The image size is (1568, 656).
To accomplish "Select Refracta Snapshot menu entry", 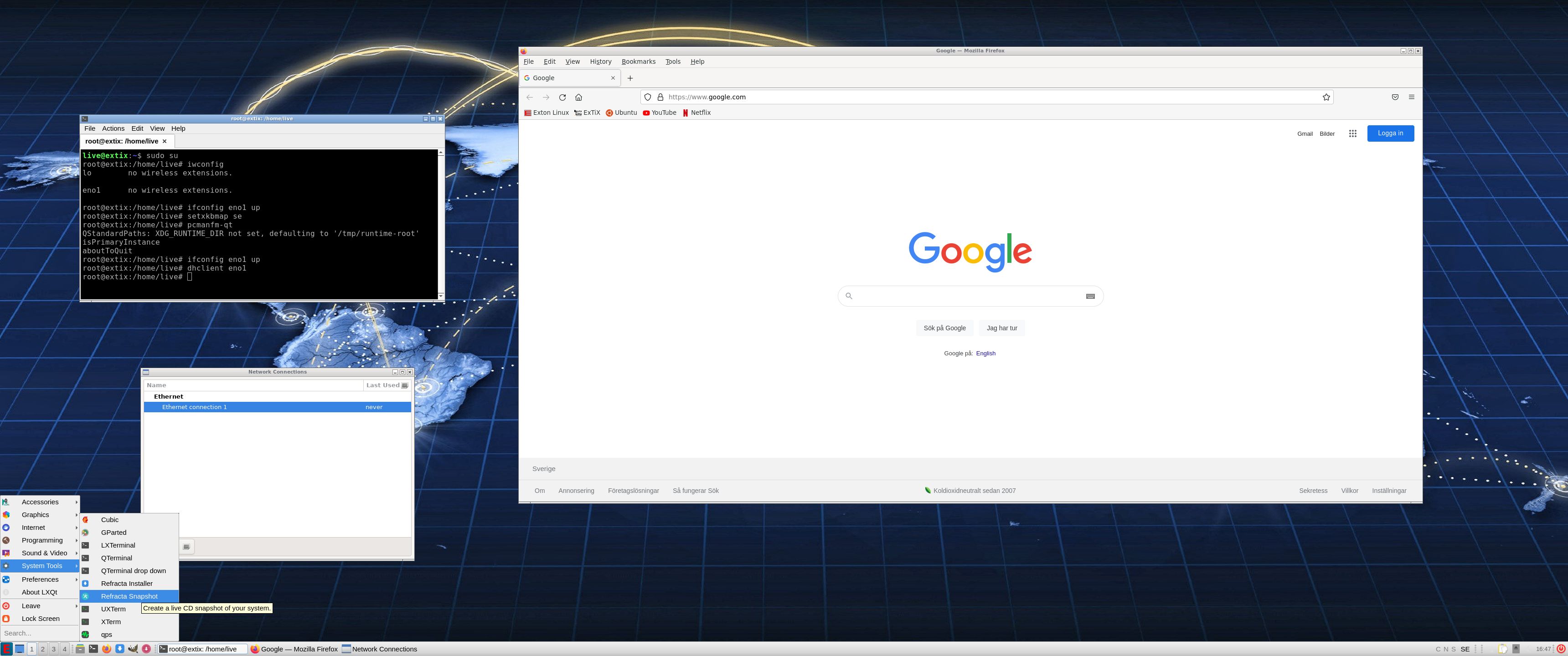I will click(129, 596).
